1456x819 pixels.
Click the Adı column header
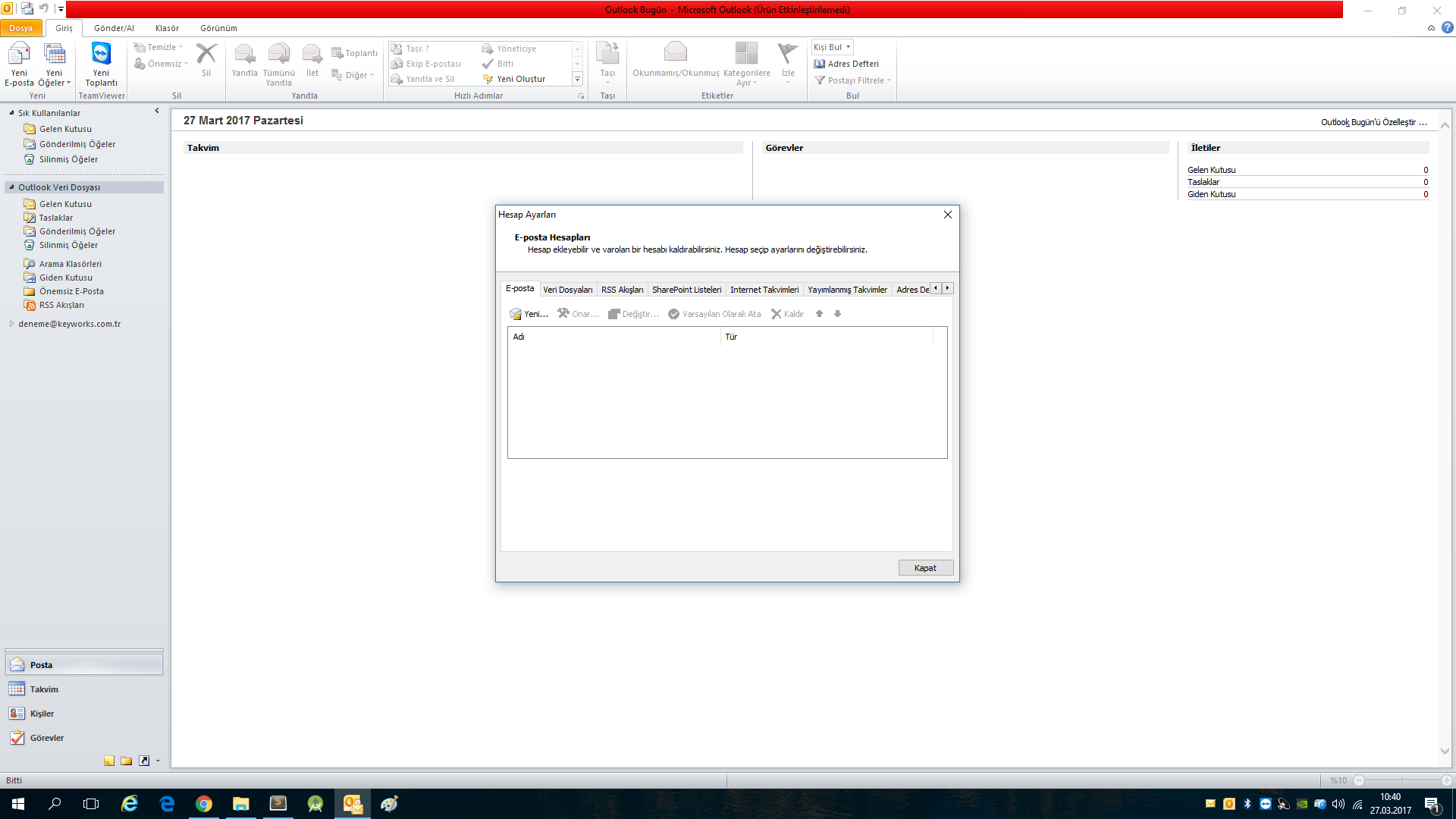(614, 337)
